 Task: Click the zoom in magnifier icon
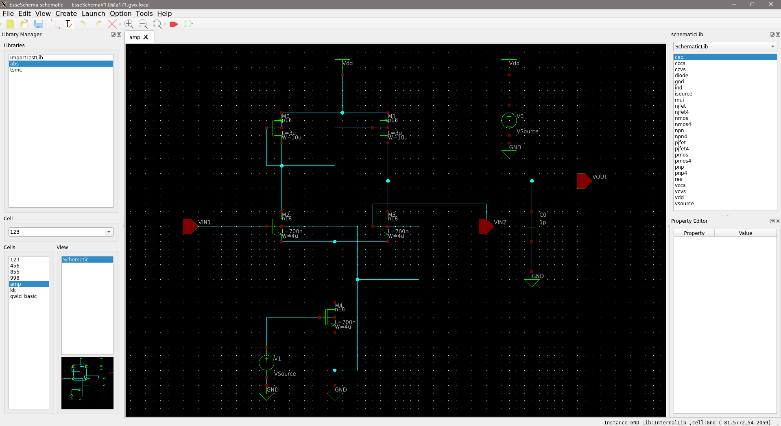click(x=128, y=23)
